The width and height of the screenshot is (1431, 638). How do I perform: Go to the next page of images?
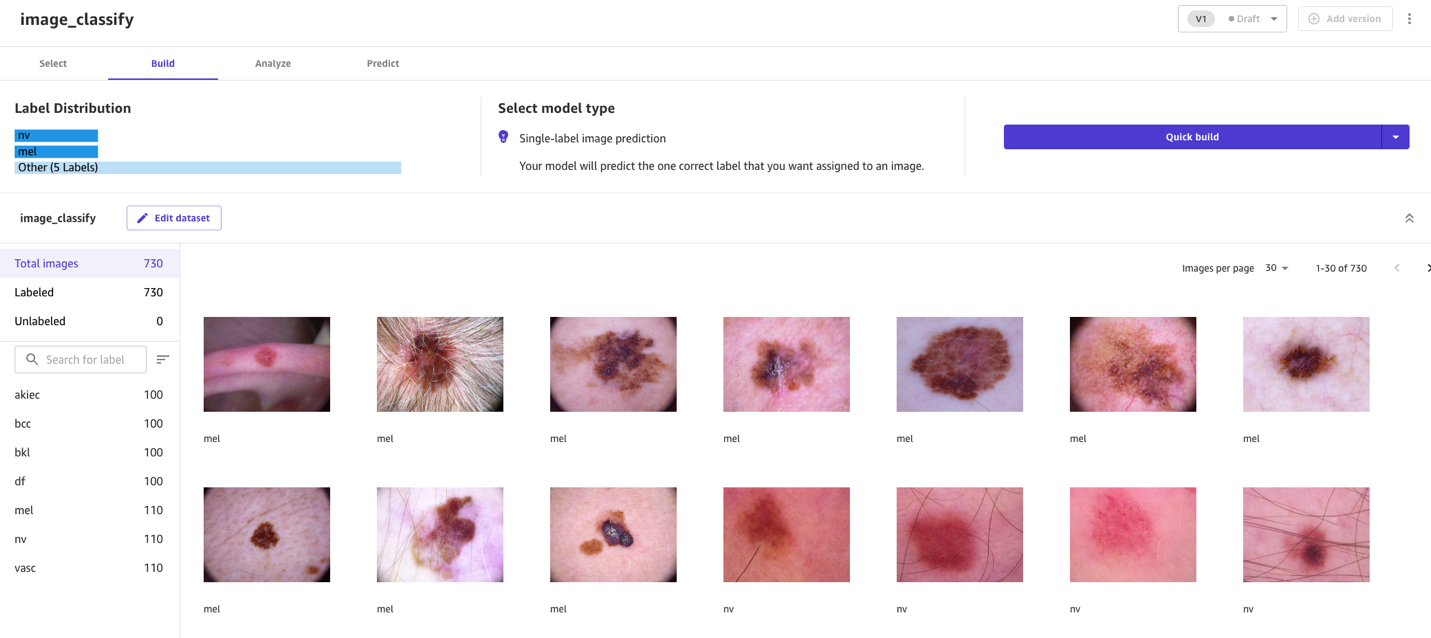(1427, 268)
